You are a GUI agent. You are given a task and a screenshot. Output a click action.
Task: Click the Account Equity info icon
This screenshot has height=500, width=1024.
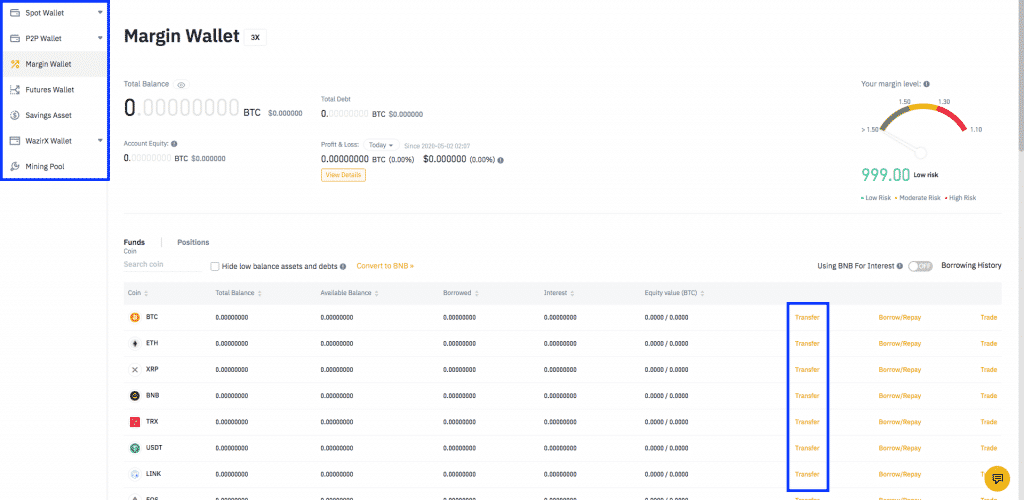click(x=174, y=144)
